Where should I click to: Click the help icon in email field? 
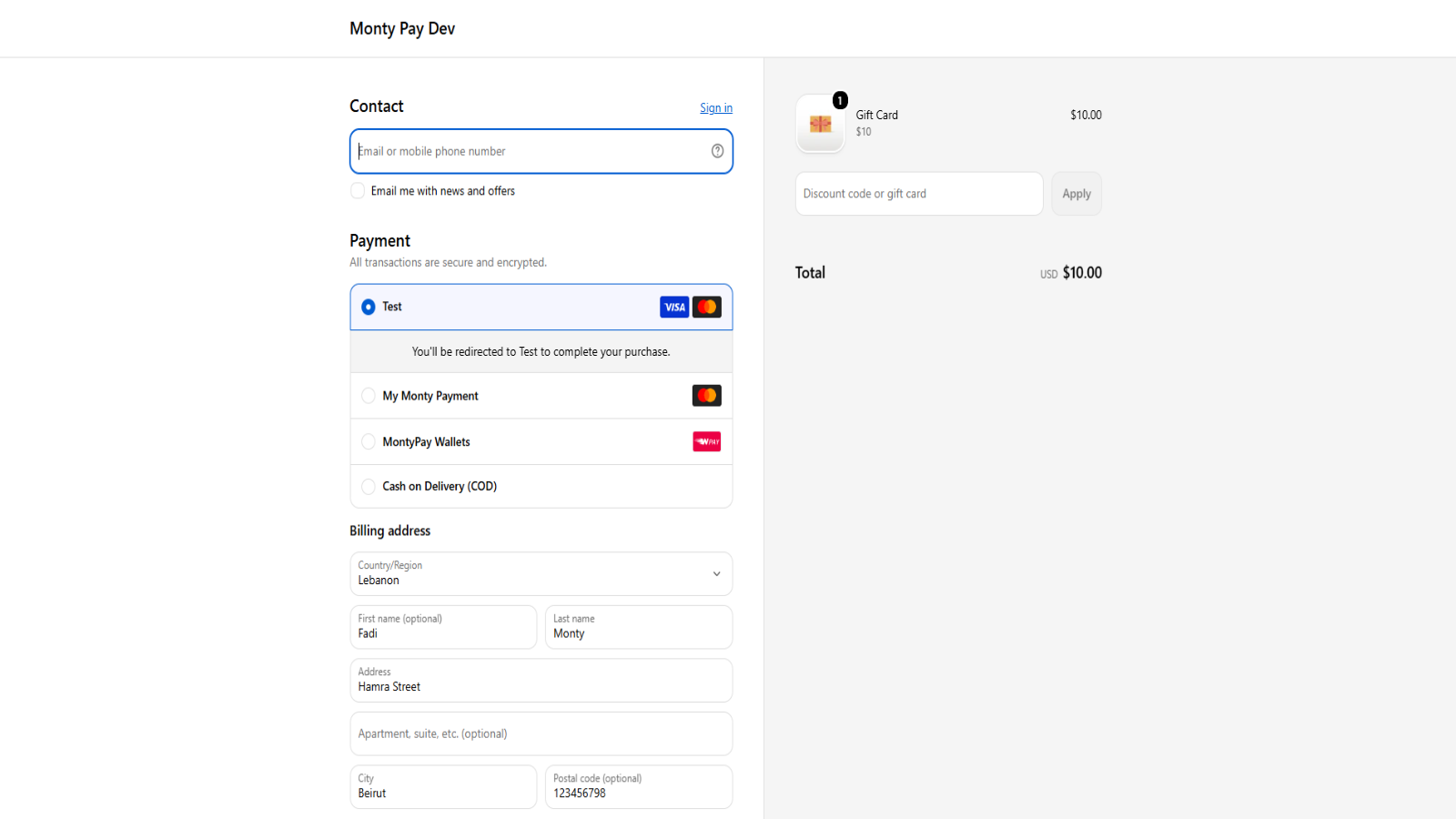point(717,151)
